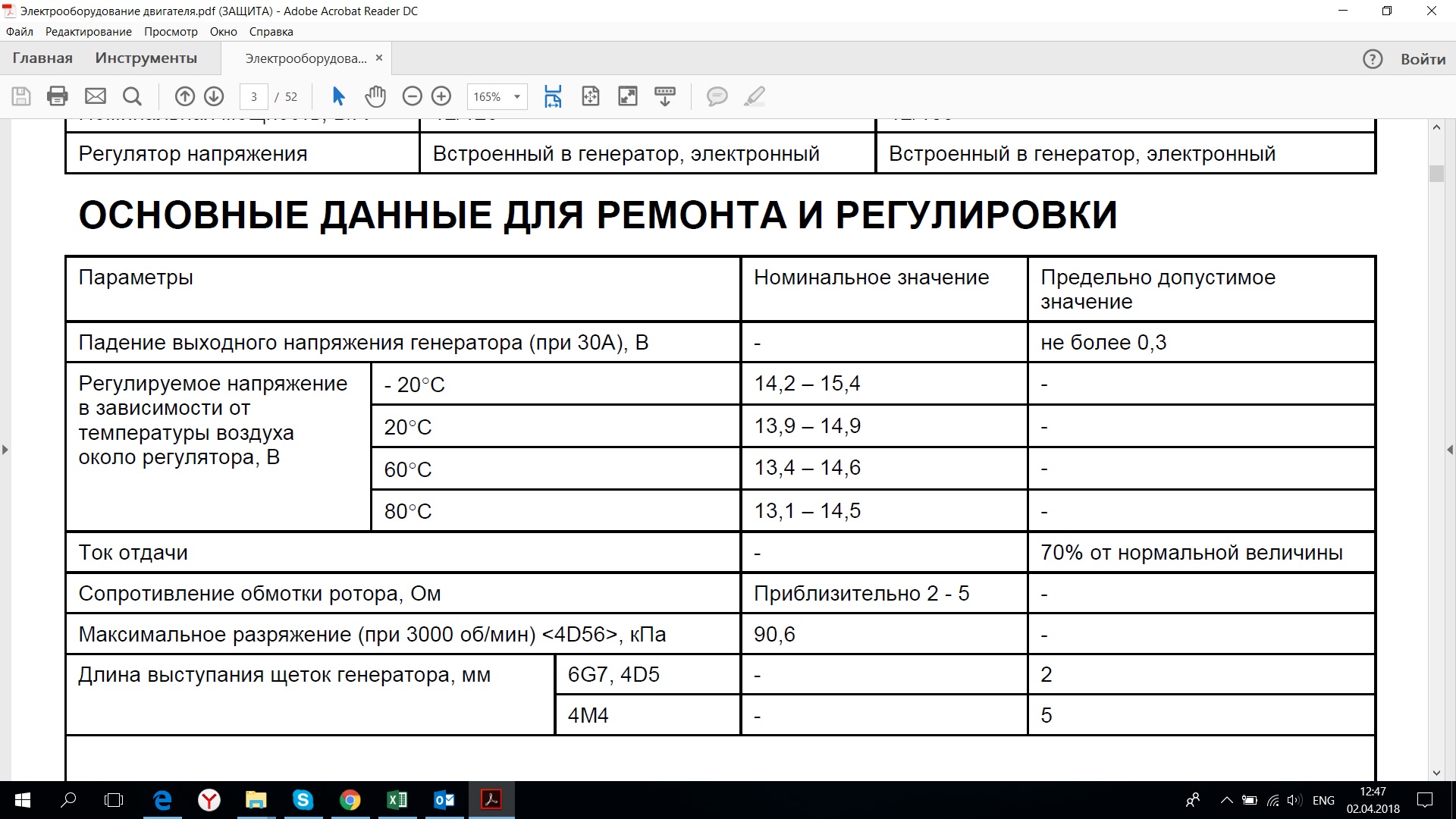Open the add comment note tool
1456x819 pixels.
(x=717, y=96)
